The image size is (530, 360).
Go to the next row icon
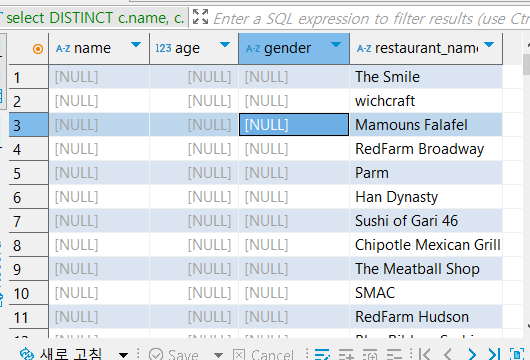pyautogui.click(x=472, y=354)
